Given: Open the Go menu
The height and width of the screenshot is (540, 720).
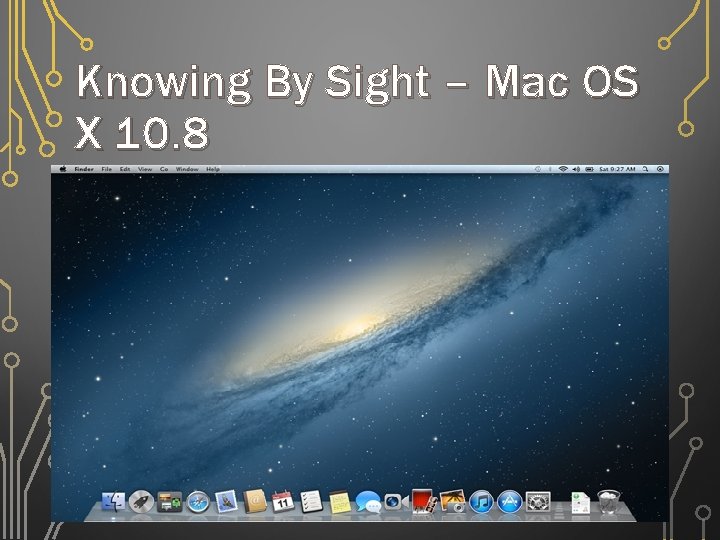Looking at the screenshot, I should pos(164,169).
